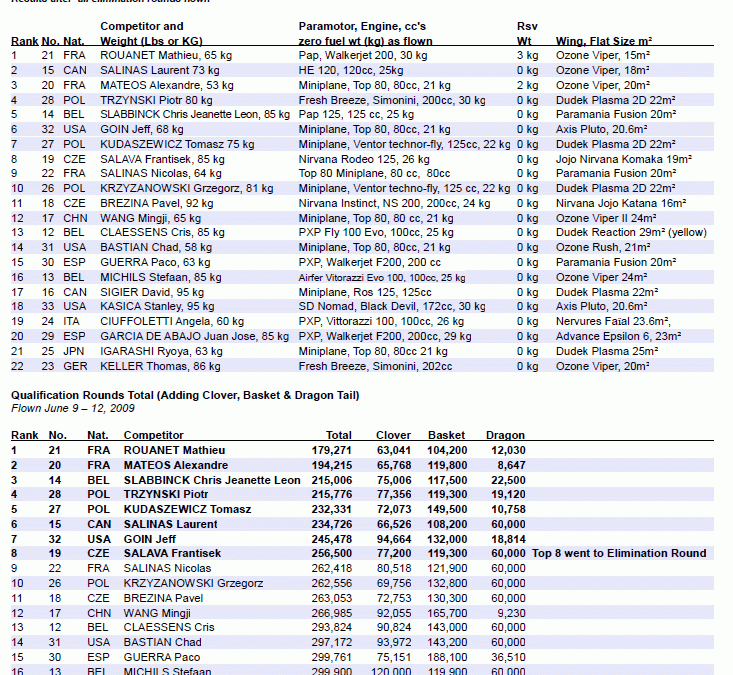This screenshot has height=675, width=733.
Task: Select the 'Advance Epsilon 6, 23m²' wing entry
Action: (617, 336)
